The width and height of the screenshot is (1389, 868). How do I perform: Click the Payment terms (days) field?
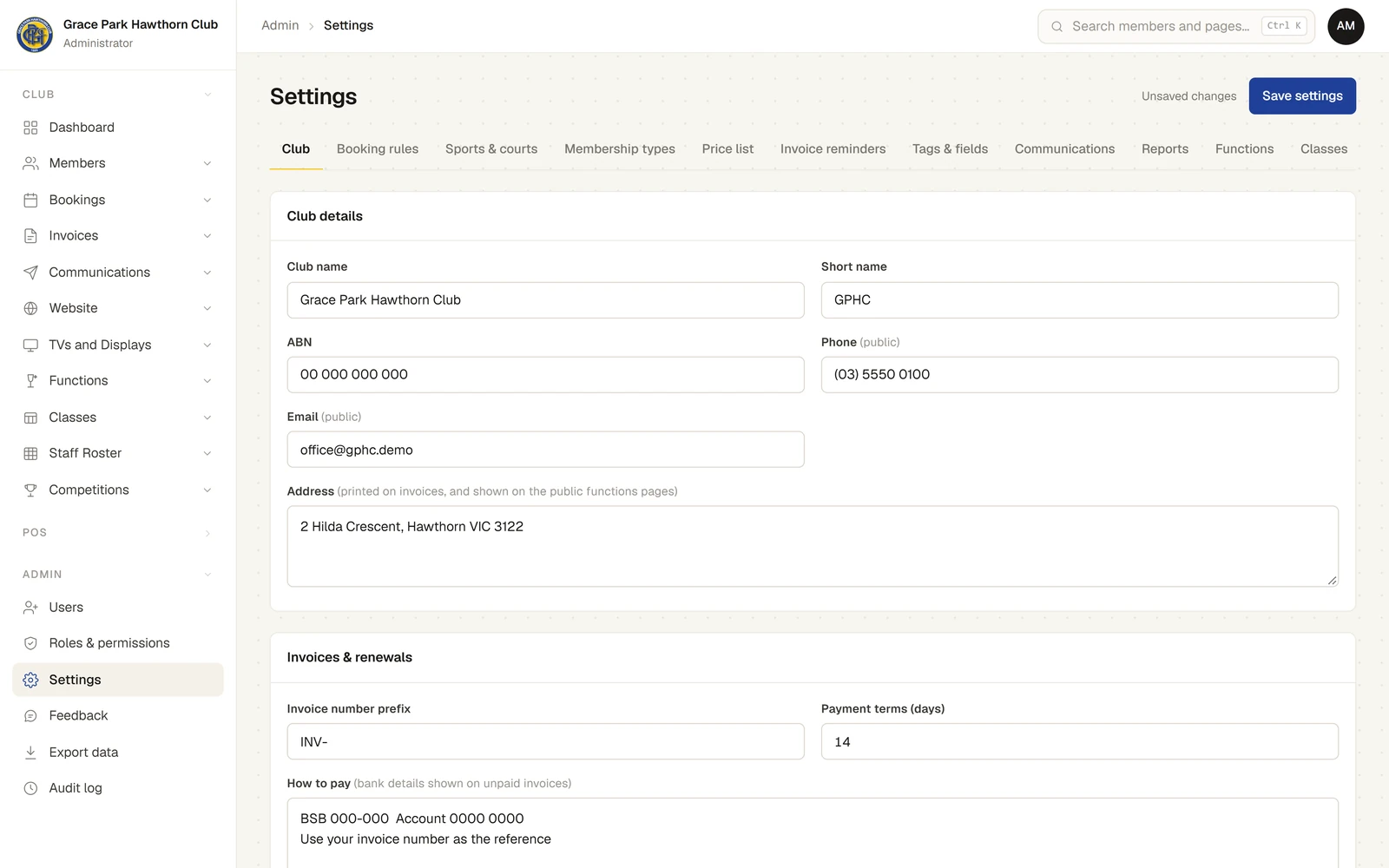[x=1080, y=742]
